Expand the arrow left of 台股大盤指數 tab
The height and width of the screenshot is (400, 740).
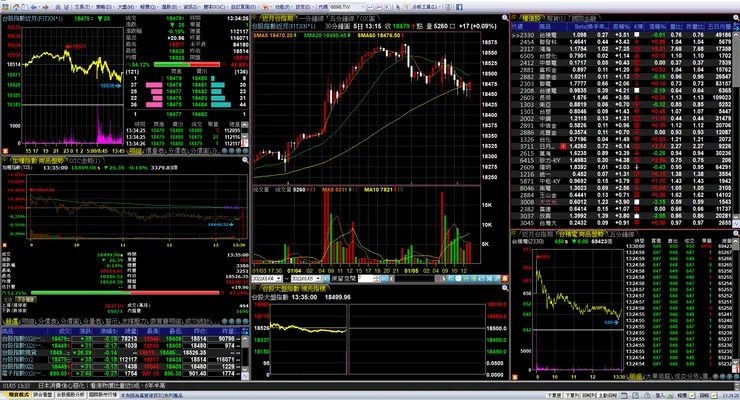pos(257,288)
